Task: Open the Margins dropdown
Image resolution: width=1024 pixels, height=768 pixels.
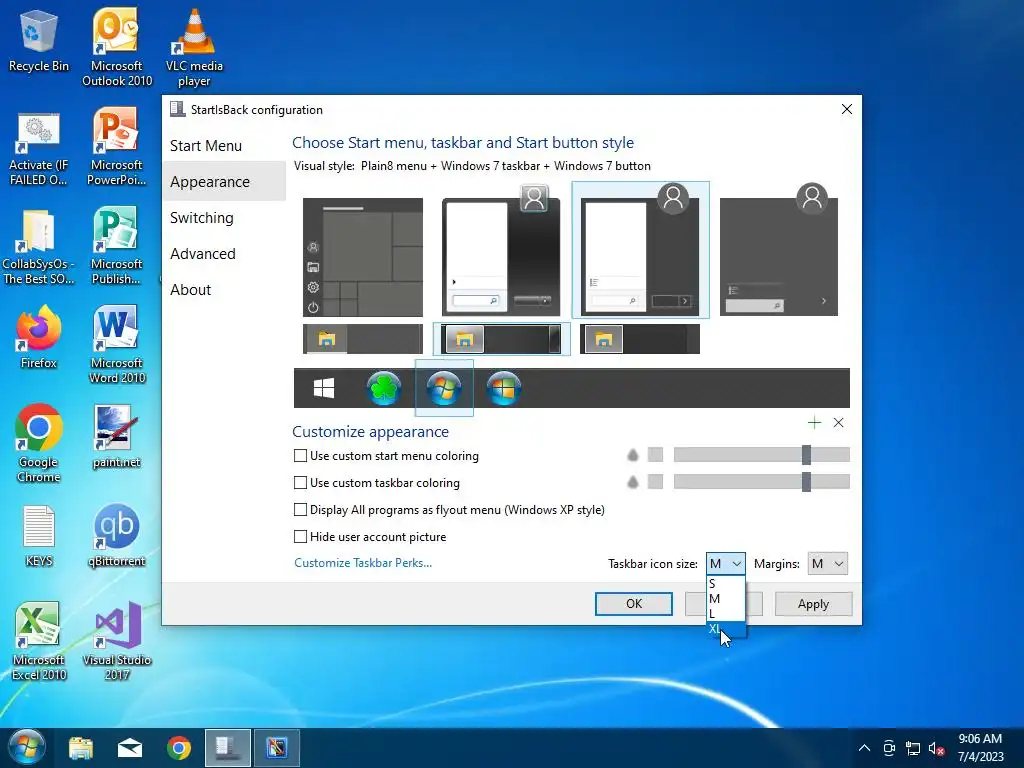Action: 827,564
